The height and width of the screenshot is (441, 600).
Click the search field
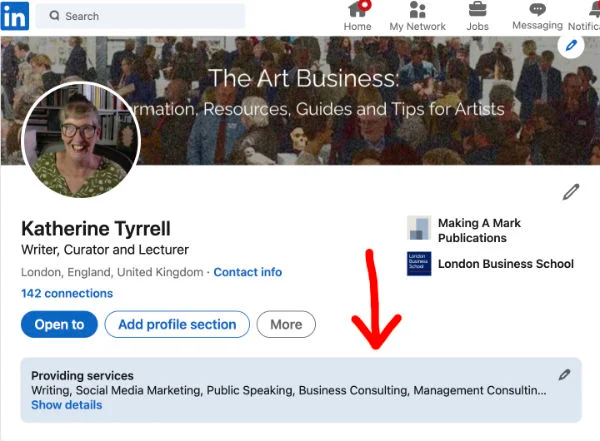coord(140,16)
